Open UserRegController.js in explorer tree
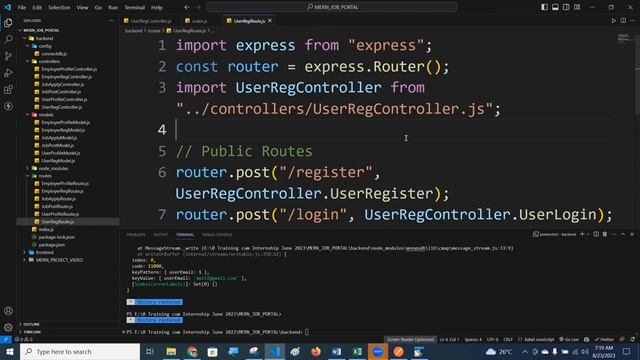 (x=61, y=107)
